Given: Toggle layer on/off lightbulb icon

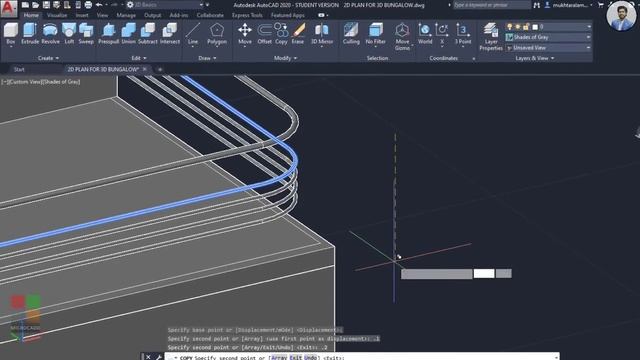Looking at the screenshot, I should tap(509, 27).
